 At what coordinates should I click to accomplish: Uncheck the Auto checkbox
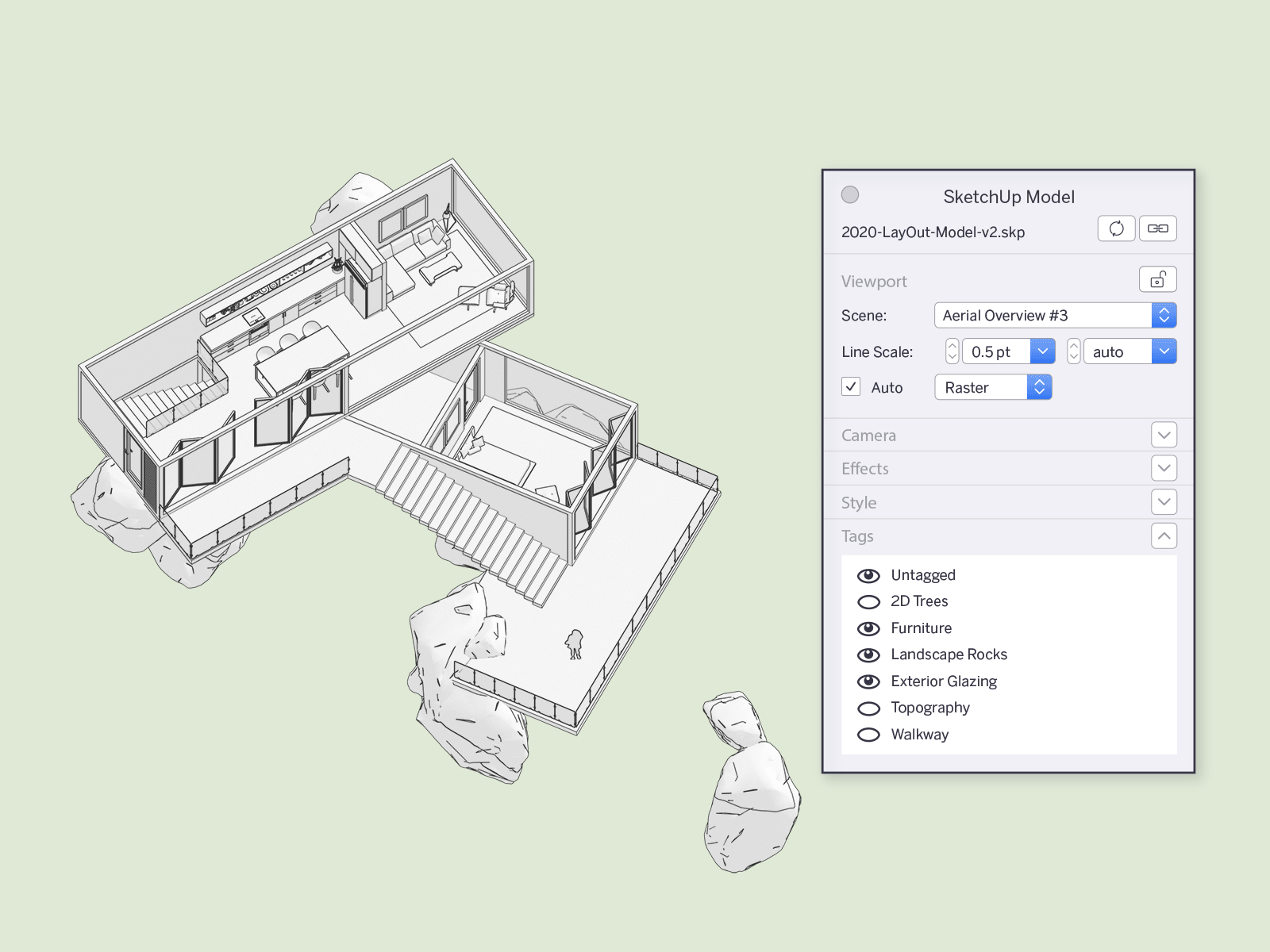click(x=851, y=386)
